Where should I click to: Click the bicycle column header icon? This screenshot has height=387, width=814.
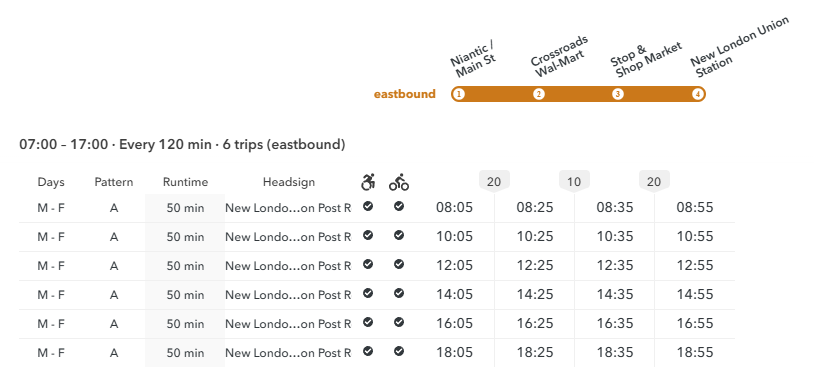tap(399, 183)
